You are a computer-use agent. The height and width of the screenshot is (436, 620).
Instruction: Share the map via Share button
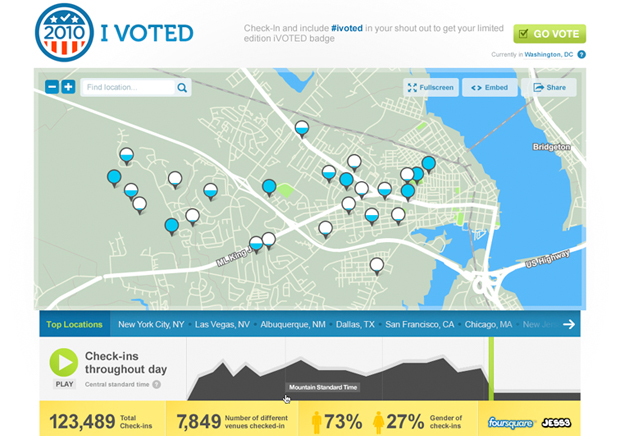(549, 88)
